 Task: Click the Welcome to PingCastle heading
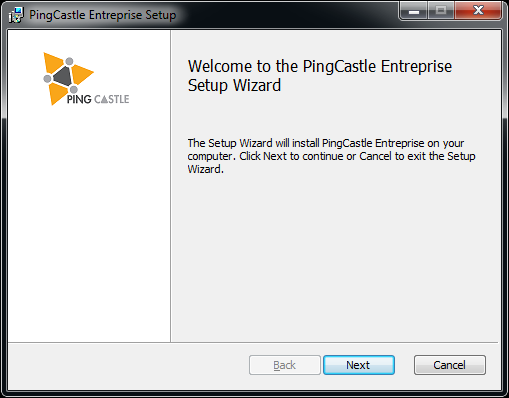(x=320, y=76)
